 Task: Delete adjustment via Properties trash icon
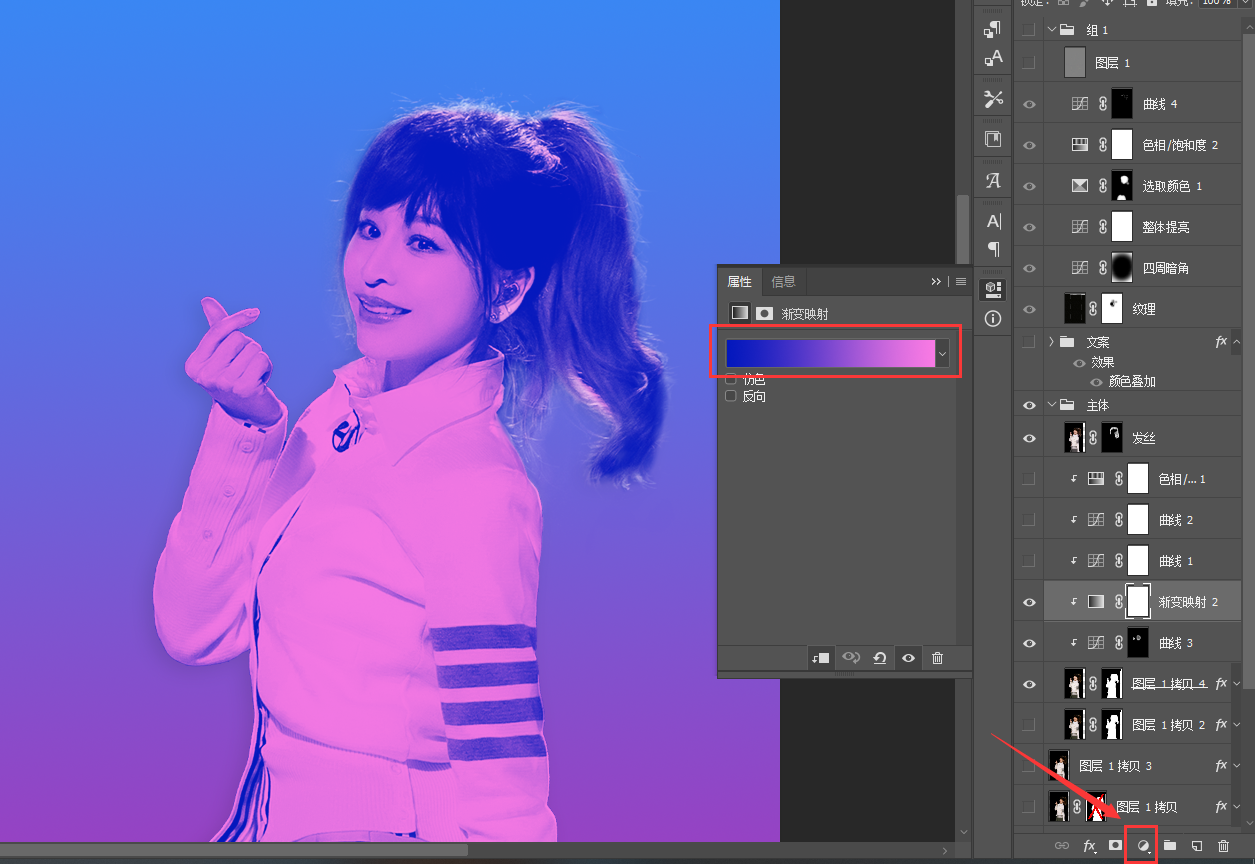tap(937, 658)
